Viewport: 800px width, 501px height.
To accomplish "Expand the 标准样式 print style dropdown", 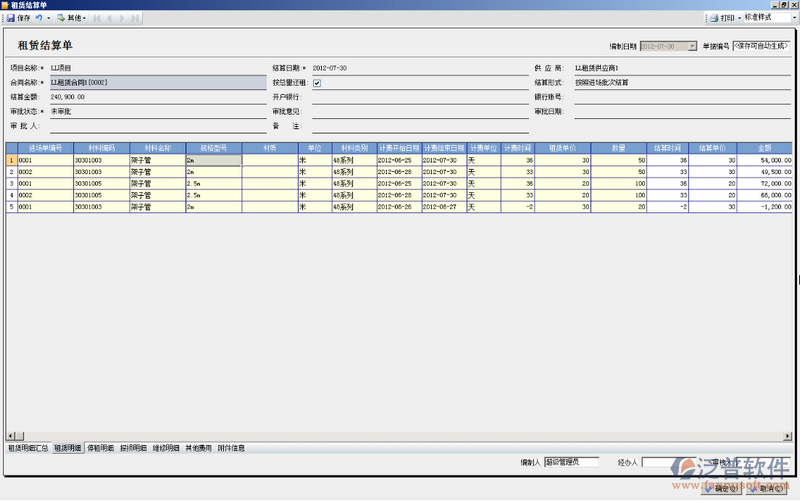I will (x=793, y=18).
